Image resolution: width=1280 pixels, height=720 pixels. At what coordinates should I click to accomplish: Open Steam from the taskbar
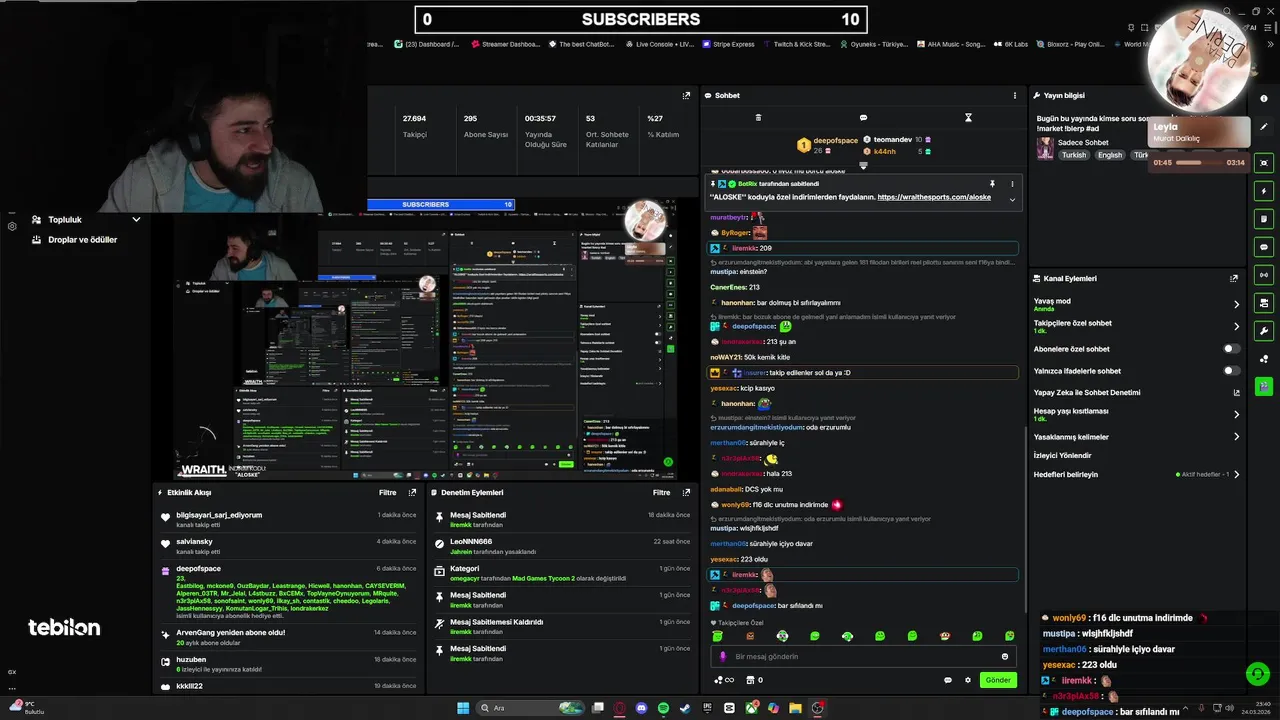(x=685, y=708)
